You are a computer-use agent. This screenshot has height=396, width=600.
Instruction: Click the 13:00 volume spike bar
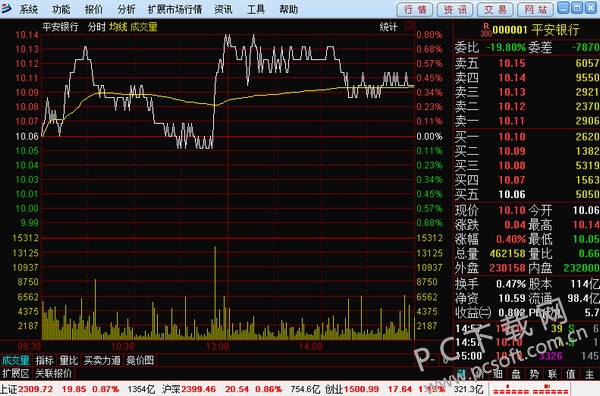[x=215, y=293]
